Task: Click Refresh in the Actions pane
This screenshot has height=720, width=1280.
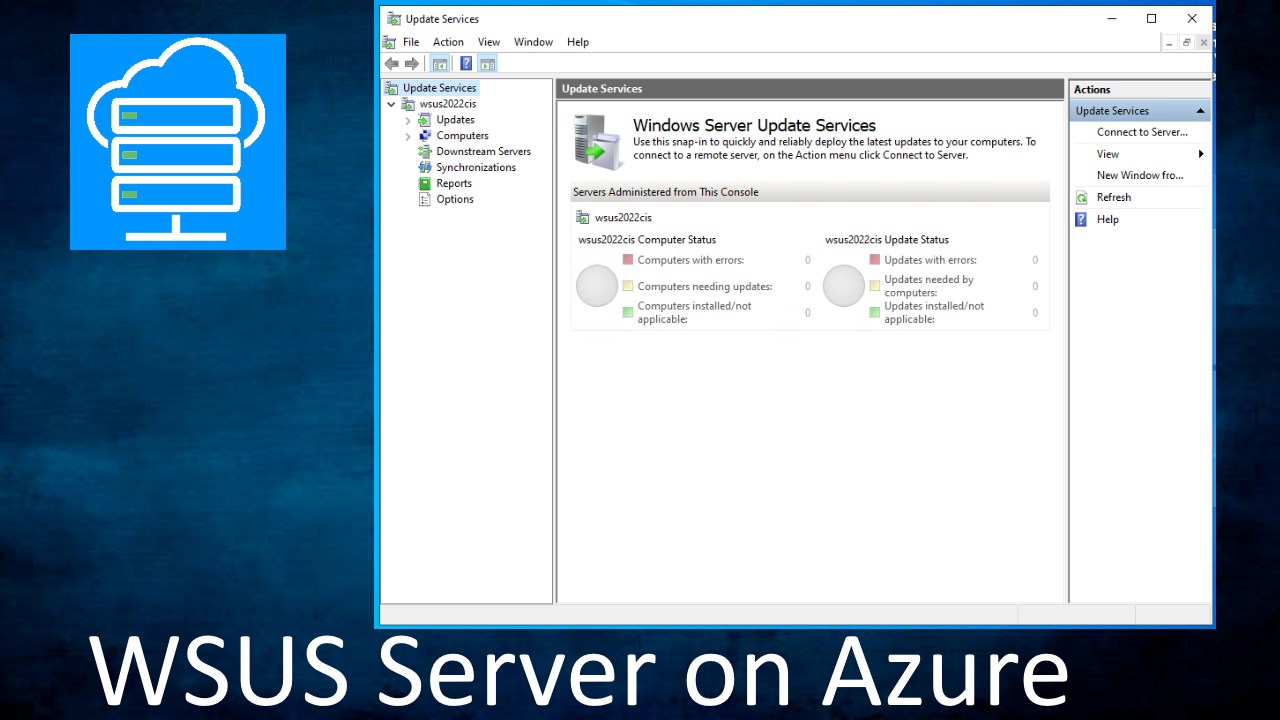Action: (1114, 198)
